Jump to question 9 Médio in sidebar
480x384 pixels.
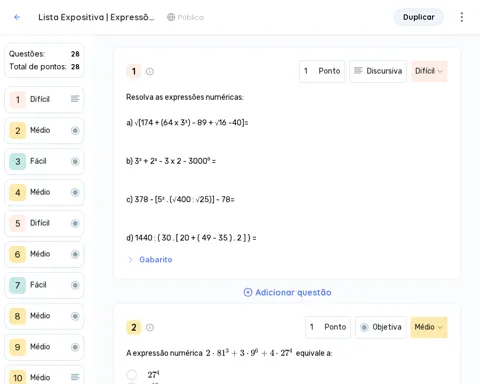44,347
